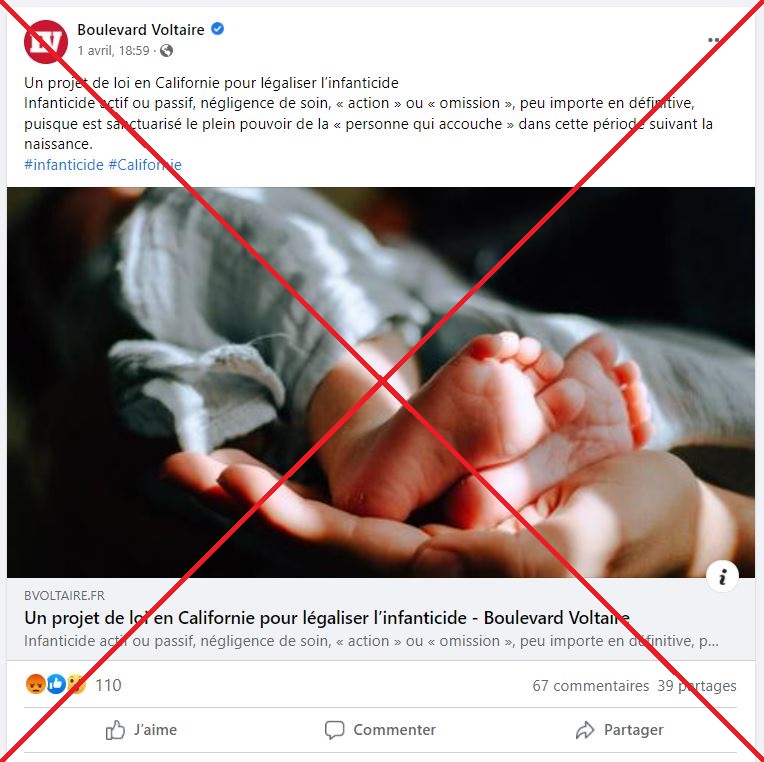The image size is (764, 762).
Task: Open the Boulevard Voltaire profile picture
Action: click(x=46, y=41)
